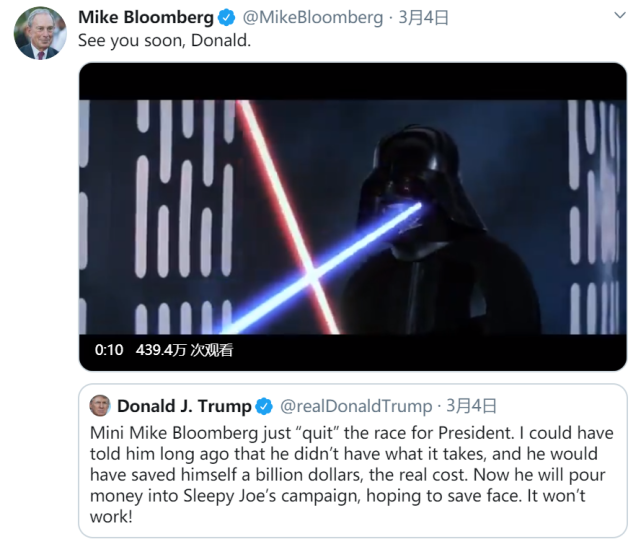Image resolution: width=641 pixels, height=547 pixels.
Task: Click the 'See you soon, Donald.' tweet text
Action: tap(164, 40)
